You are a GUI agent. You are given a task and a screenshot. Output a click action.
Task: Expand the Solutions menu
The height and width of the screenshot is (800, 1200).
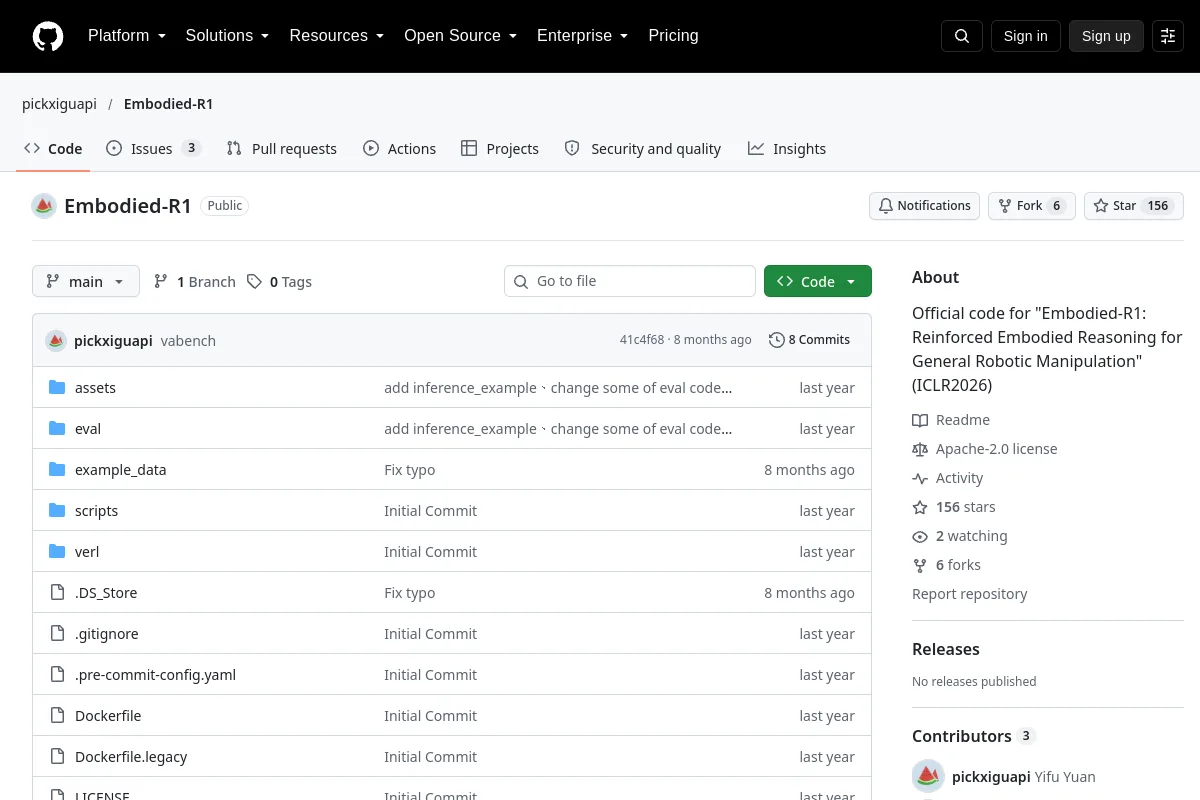[227, 36]
